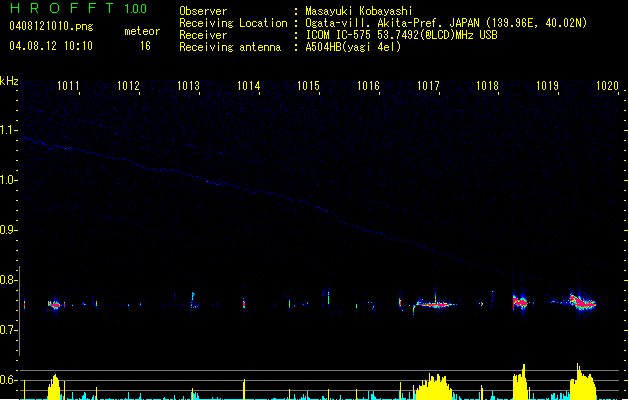
Task: Click time axis marker 1011
Action: click(x=68, y=86)
